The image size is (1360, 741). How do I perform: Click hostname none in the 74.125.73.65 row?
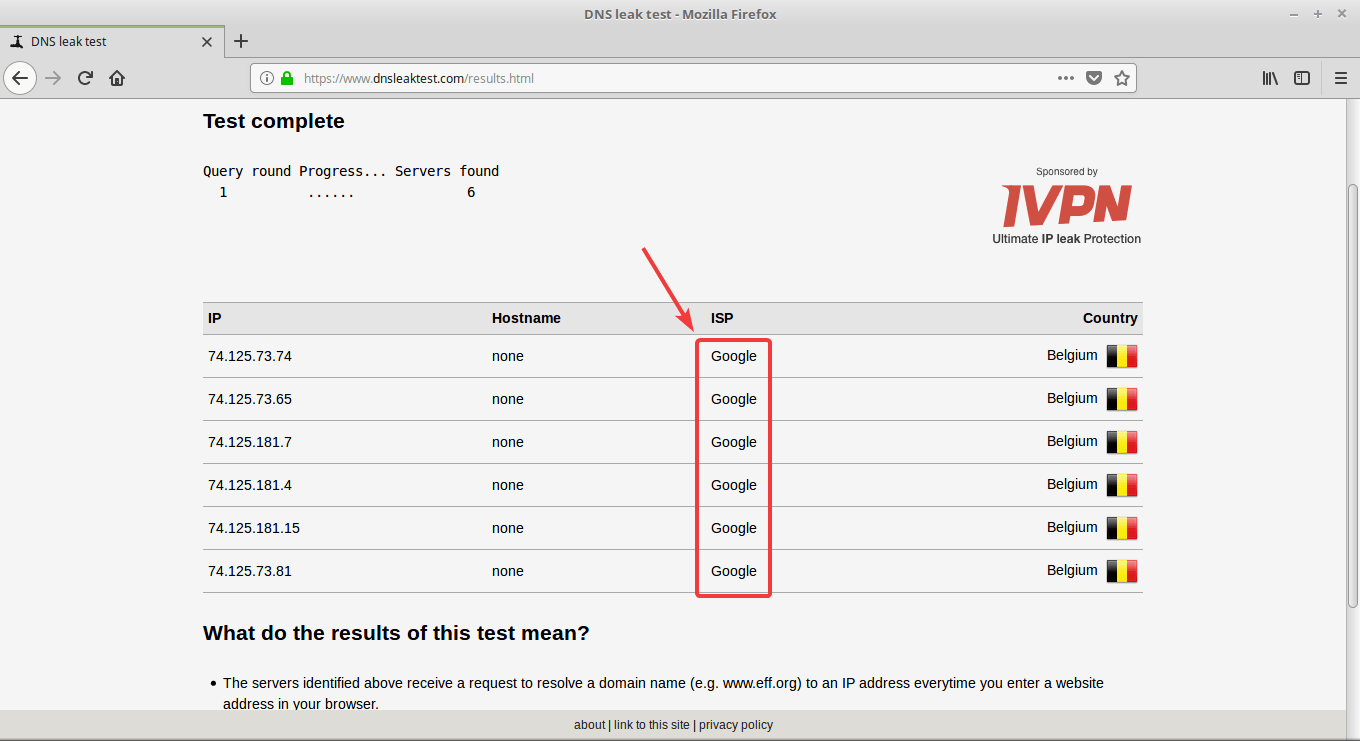508,399
